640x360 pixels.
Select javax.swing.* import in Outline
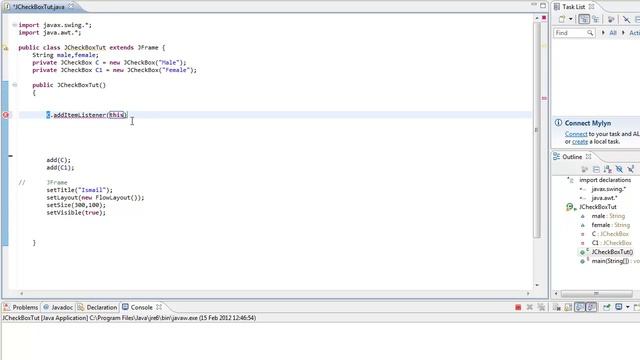click(608, 189)
